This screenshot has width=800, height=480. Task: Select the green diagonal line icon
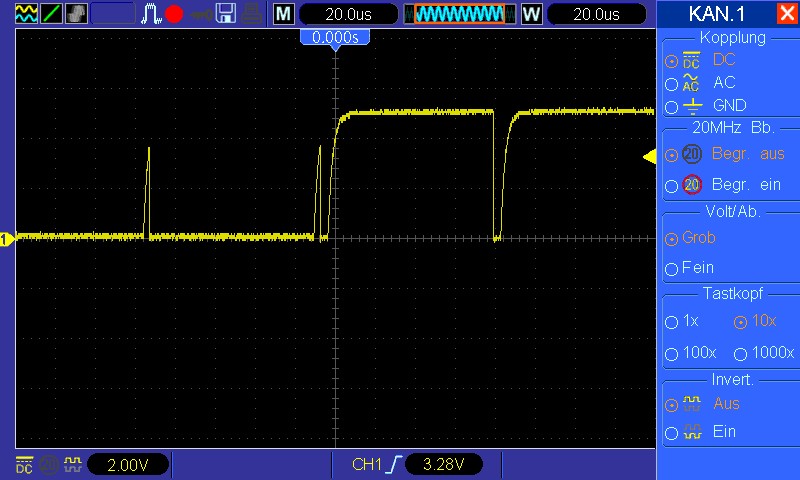[49, 14]
